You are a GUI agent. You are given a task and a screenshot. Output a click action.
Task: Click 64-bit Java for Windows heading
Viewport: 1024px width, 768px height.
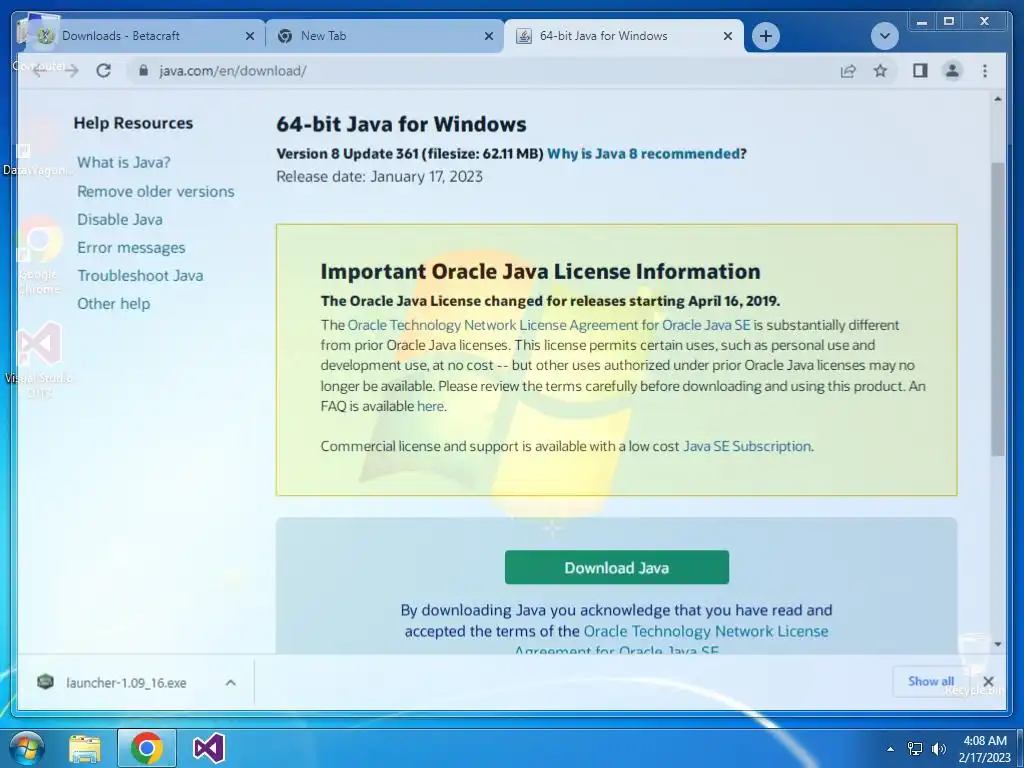401,124
